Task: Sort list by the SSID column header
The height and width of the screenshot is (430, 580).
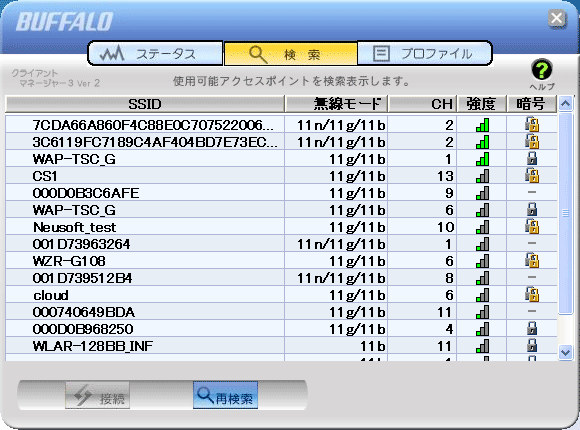Action: (x=145, y=104)
